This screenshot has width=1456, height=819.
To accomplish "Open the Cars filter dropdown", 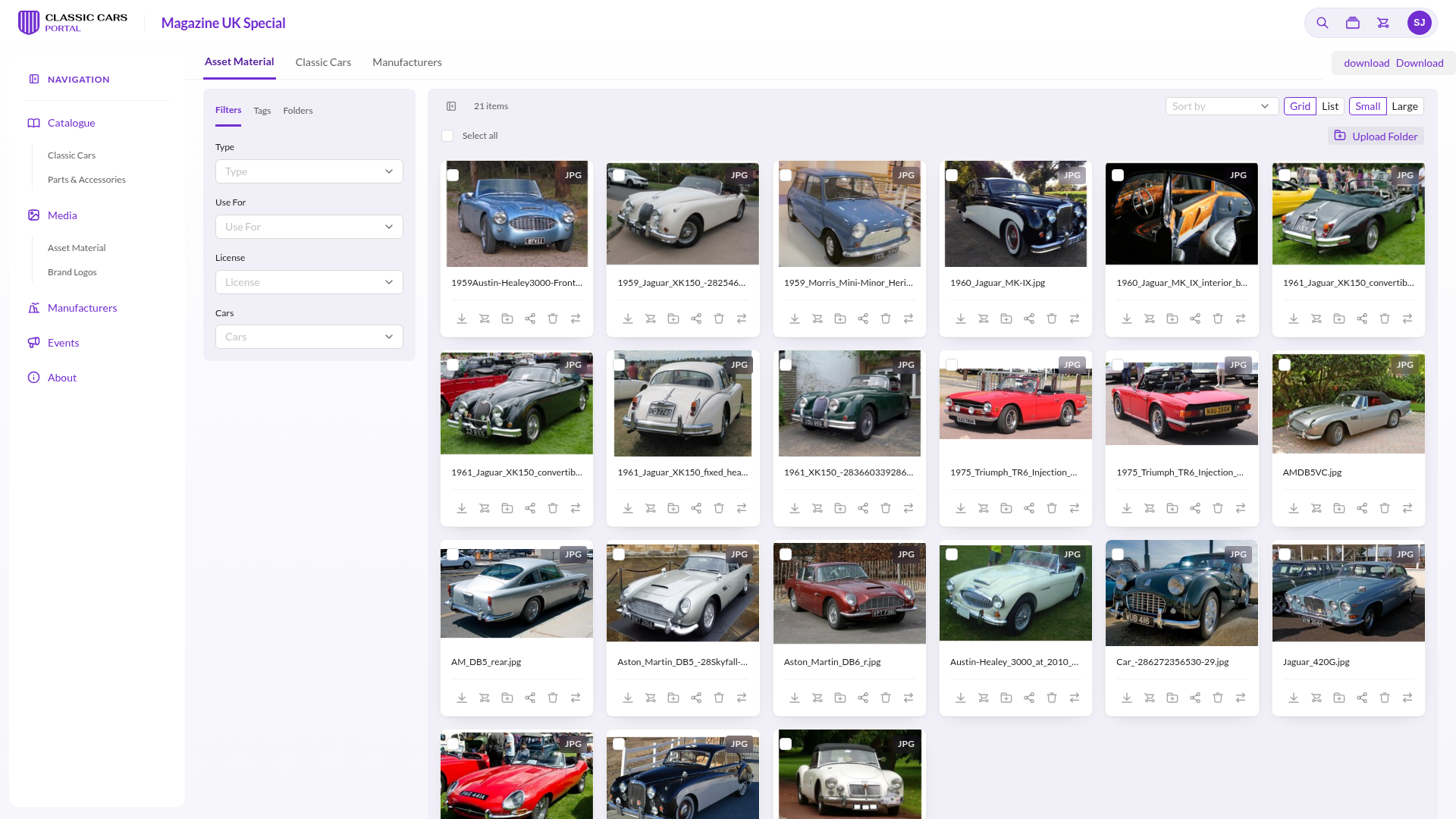I will point(309,337).
